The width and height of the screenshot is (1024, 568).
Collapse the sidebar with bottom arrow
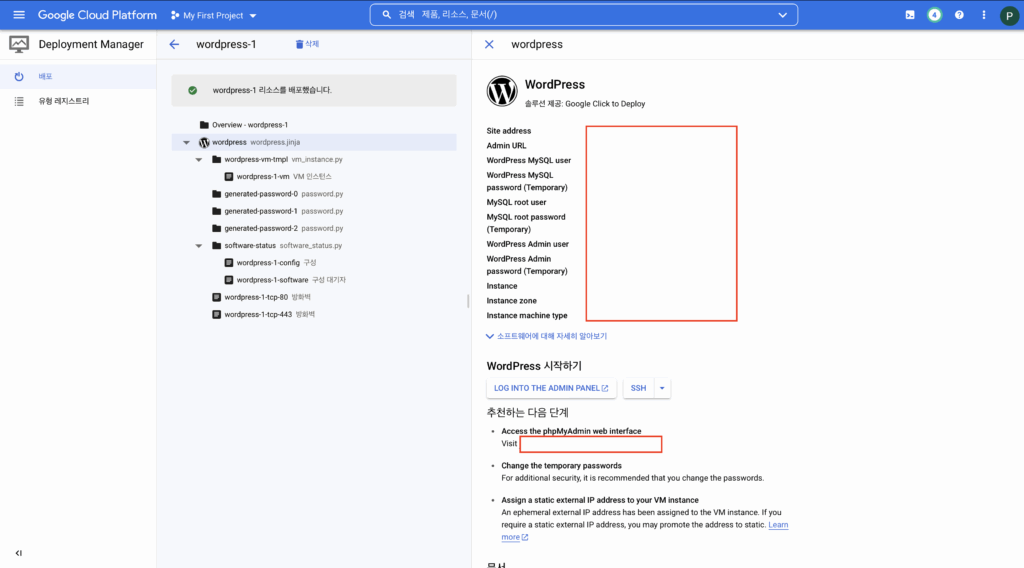[18, 553]
